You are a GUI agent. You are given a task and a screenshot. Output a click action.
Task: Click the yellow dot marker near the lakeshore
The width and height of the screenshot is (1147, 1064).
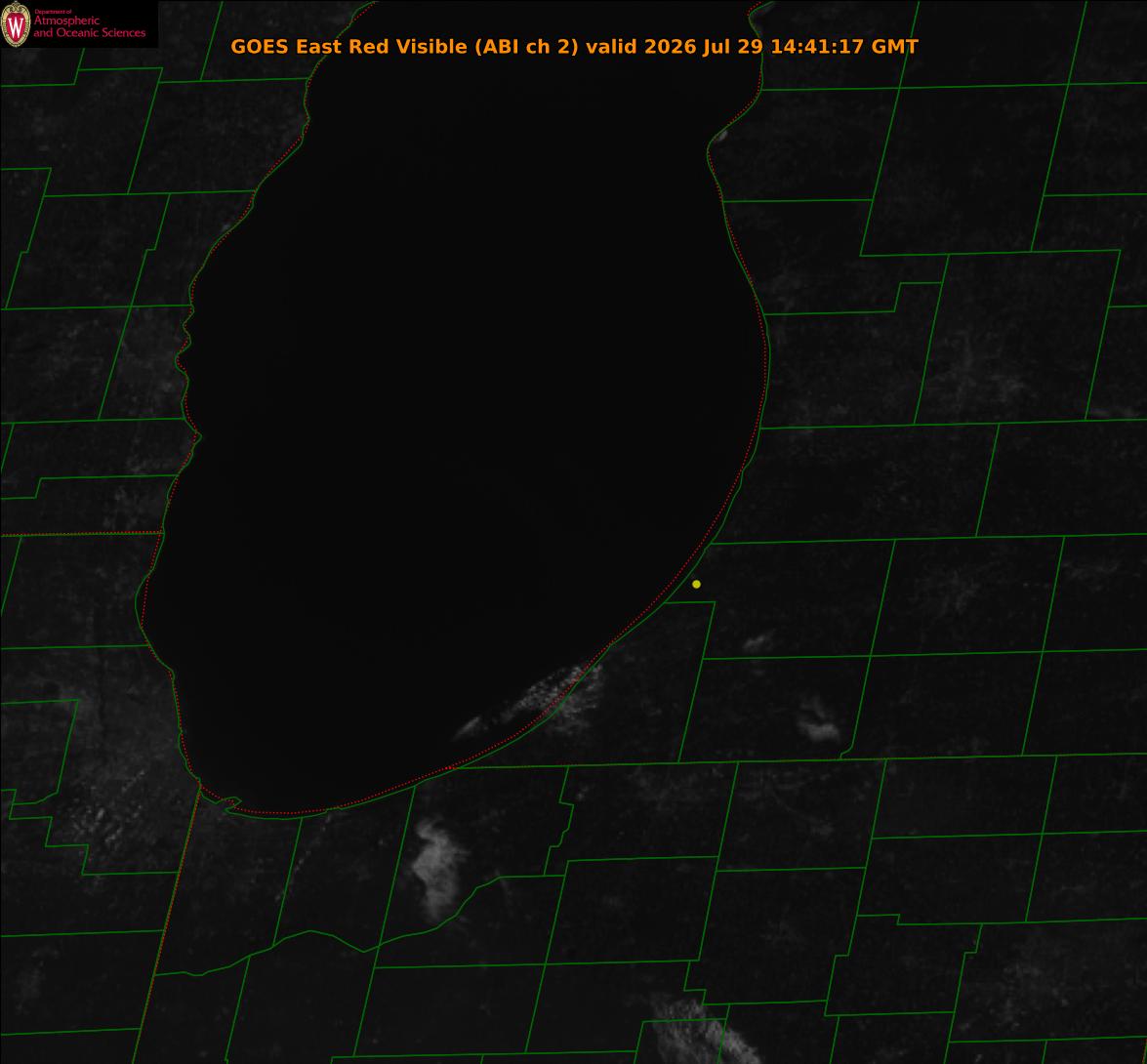point(696,584)
